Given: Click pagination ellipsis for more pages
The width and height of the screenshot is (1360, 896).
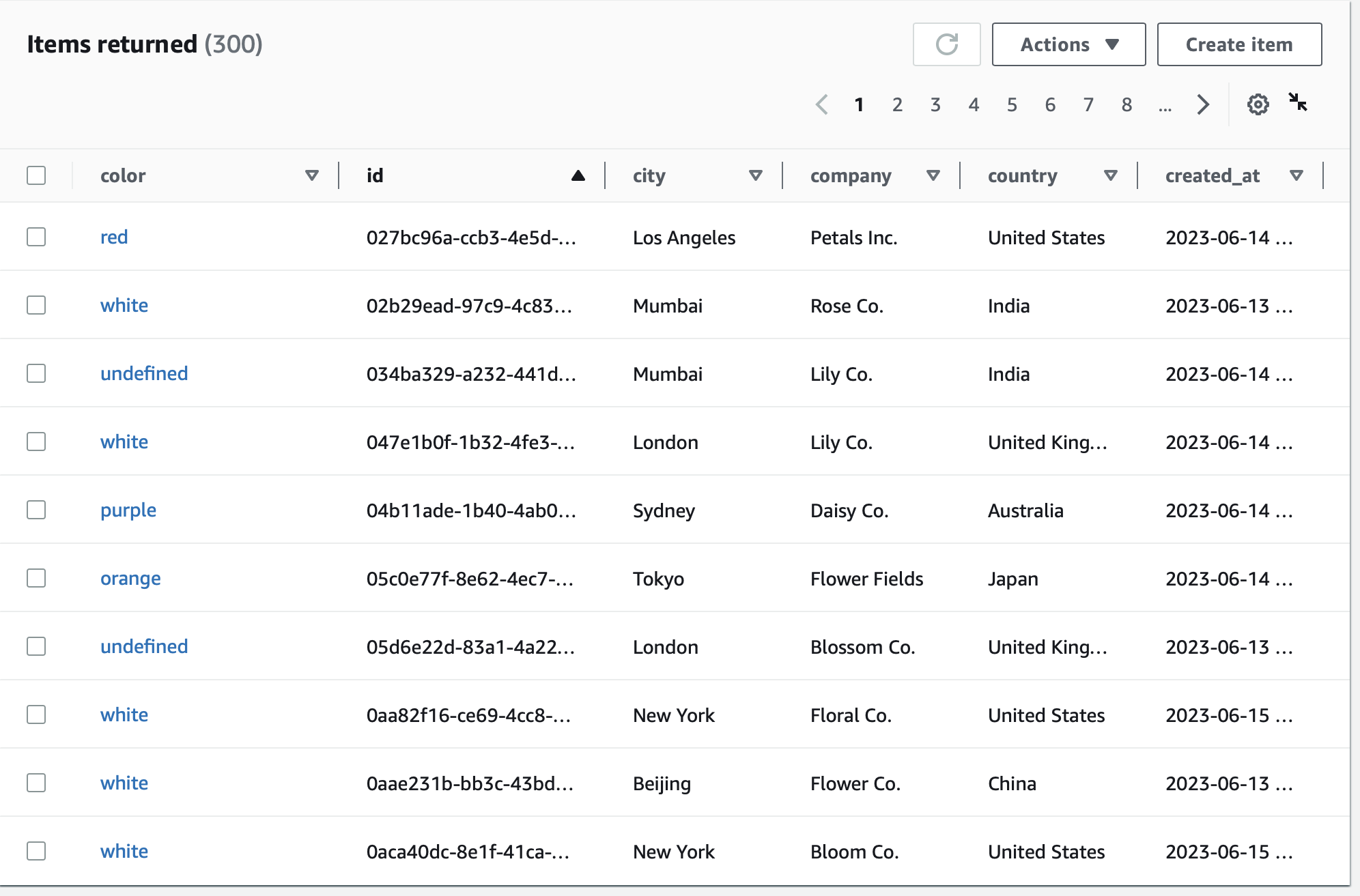Looking at the screenshot, I should 1165,106.
